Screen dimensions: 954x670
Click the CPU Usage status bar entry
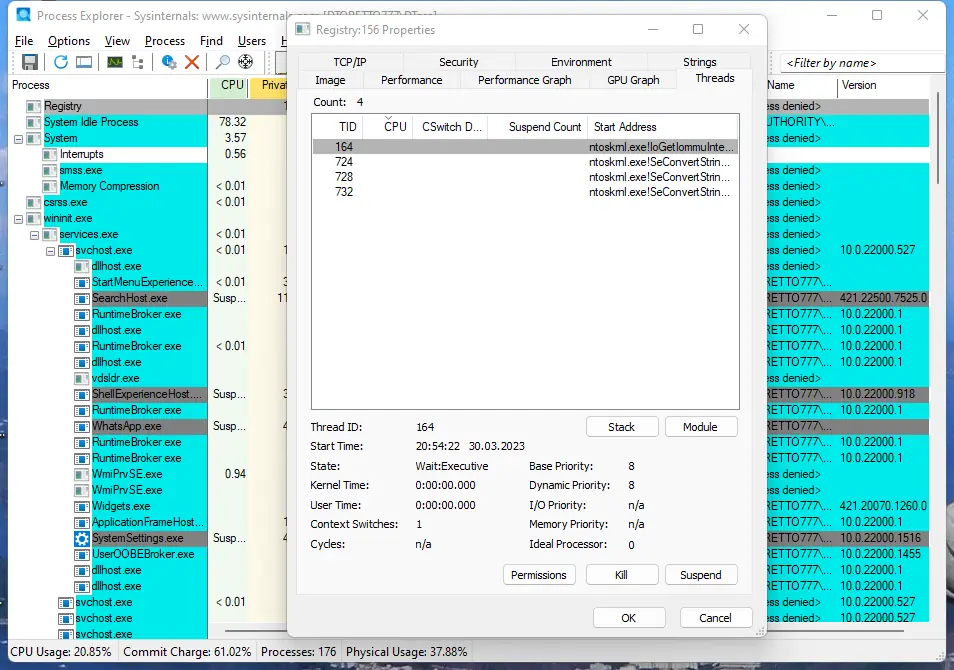coord(61,652)
